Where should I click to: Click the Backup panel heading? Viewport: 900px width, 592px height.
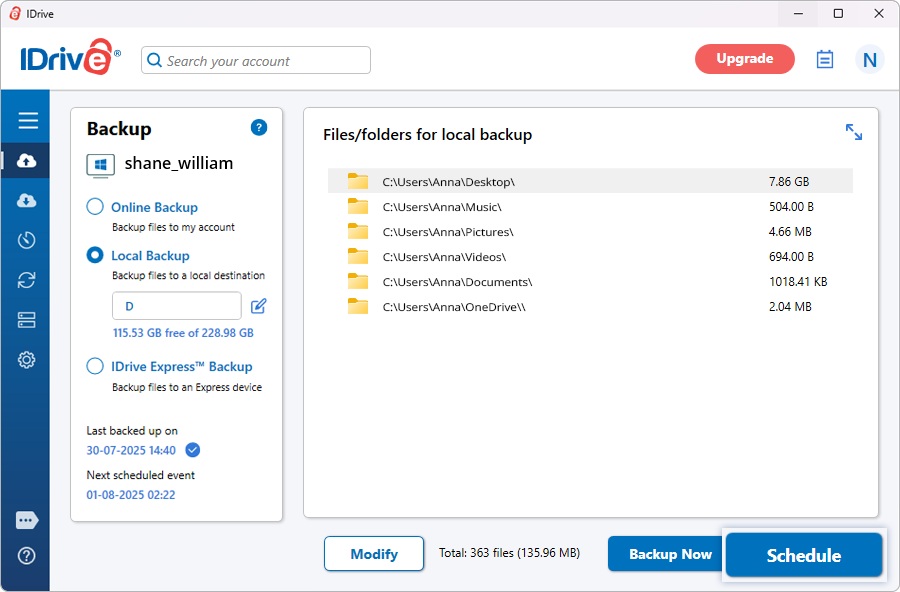[x=119, y=129]
